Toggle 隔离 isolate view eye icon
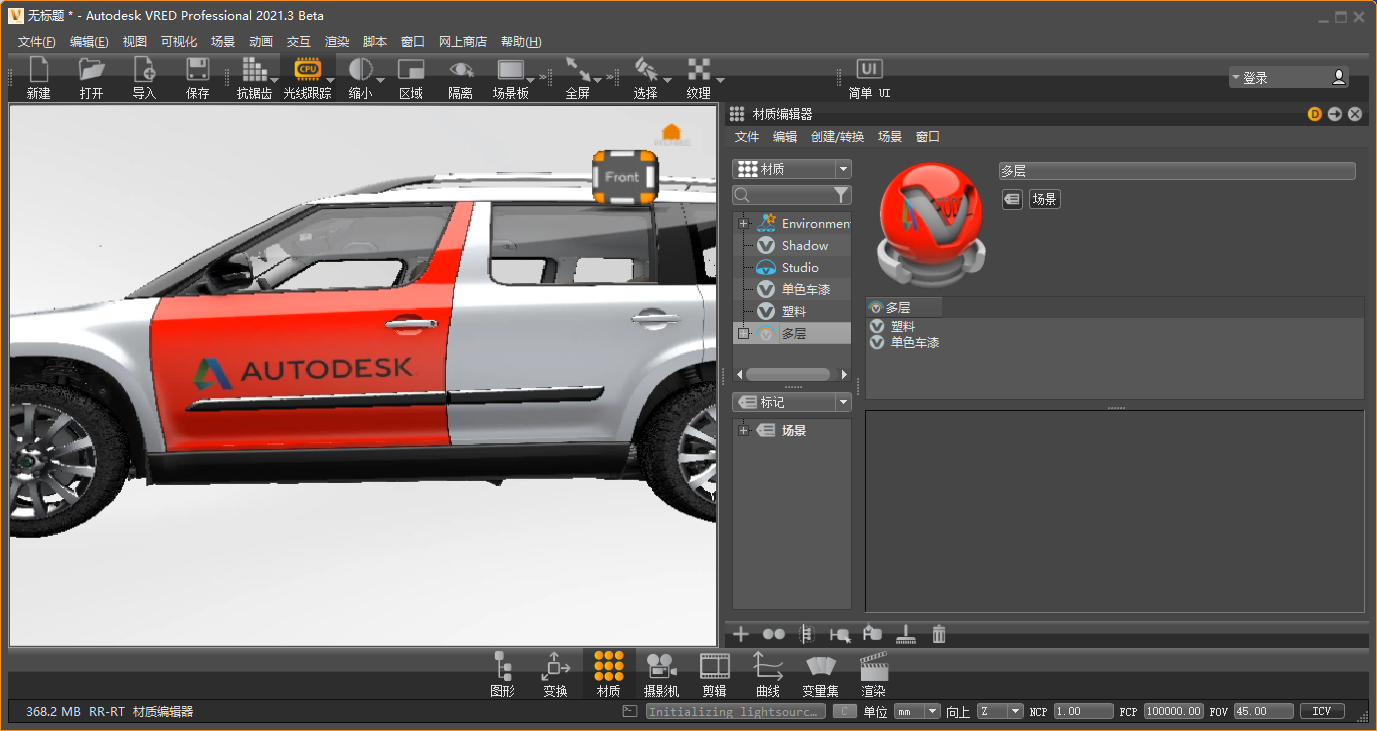 click(x=460, y=78)
